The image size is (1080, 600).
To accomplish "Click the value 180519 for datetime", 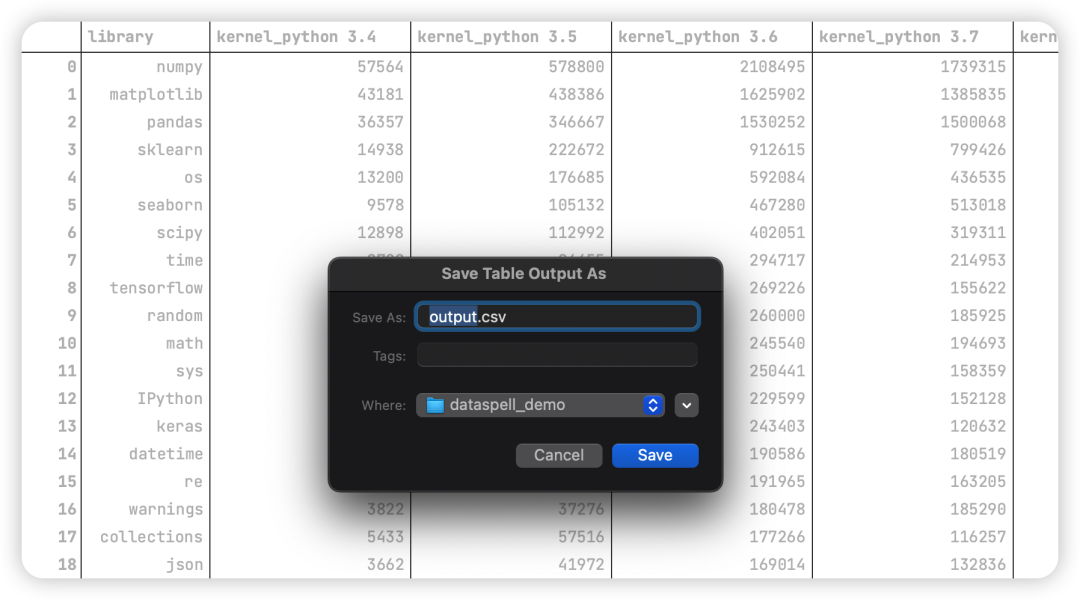I will tap(978, 453).
